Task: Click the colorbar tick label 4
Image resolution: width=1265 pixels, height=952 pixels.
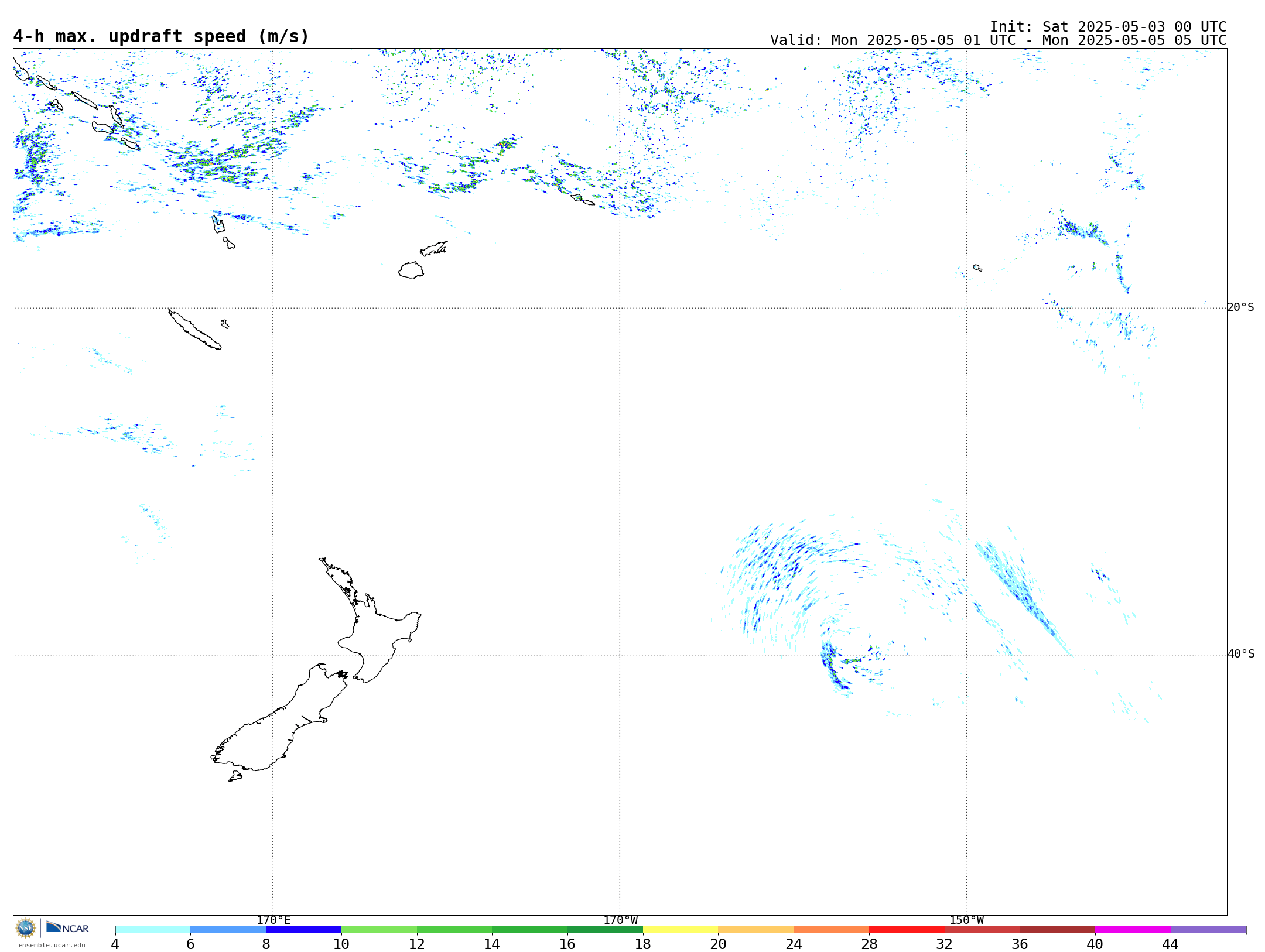Action: 115,944
